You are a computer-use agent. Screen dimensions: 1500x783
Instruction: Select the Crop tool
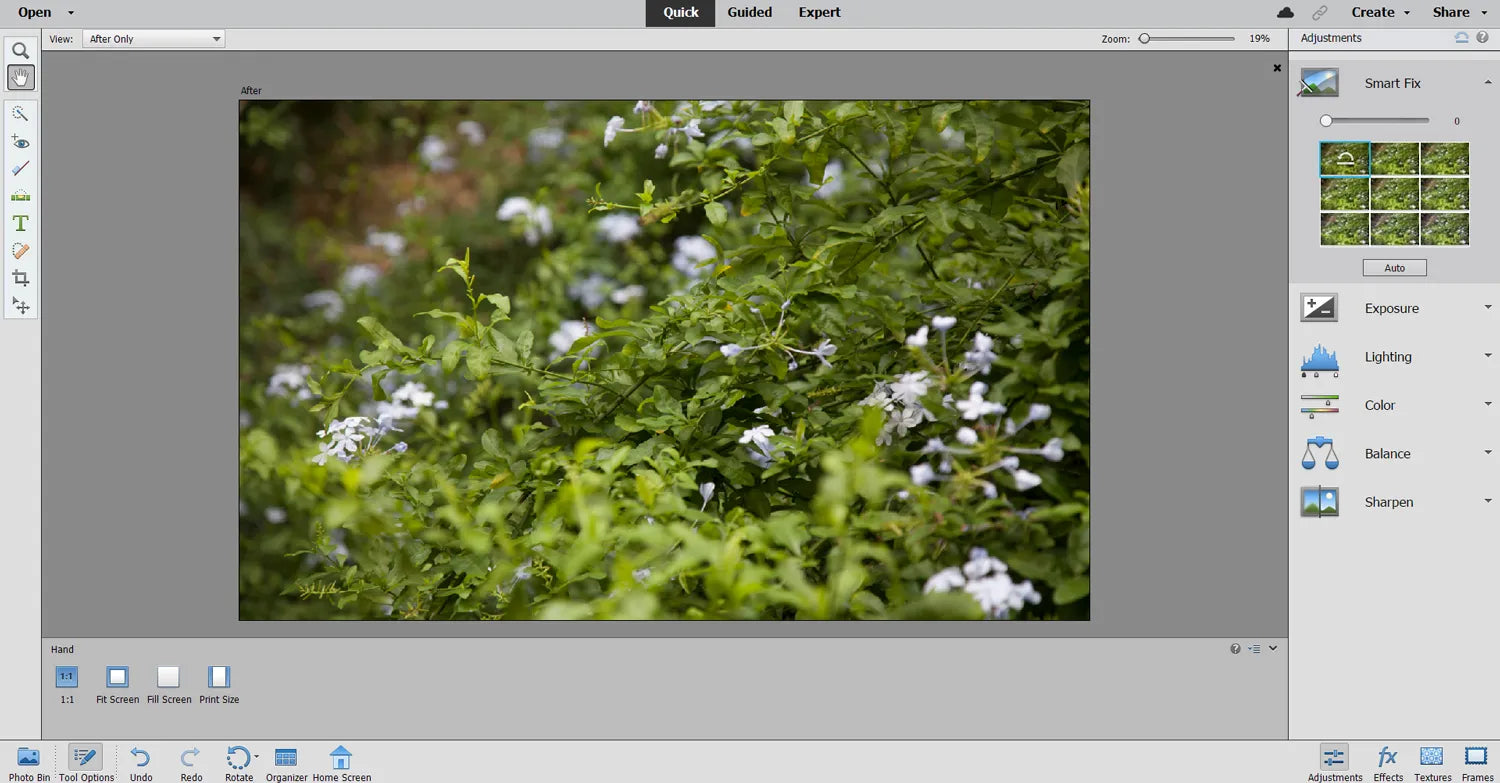point(20,277)
